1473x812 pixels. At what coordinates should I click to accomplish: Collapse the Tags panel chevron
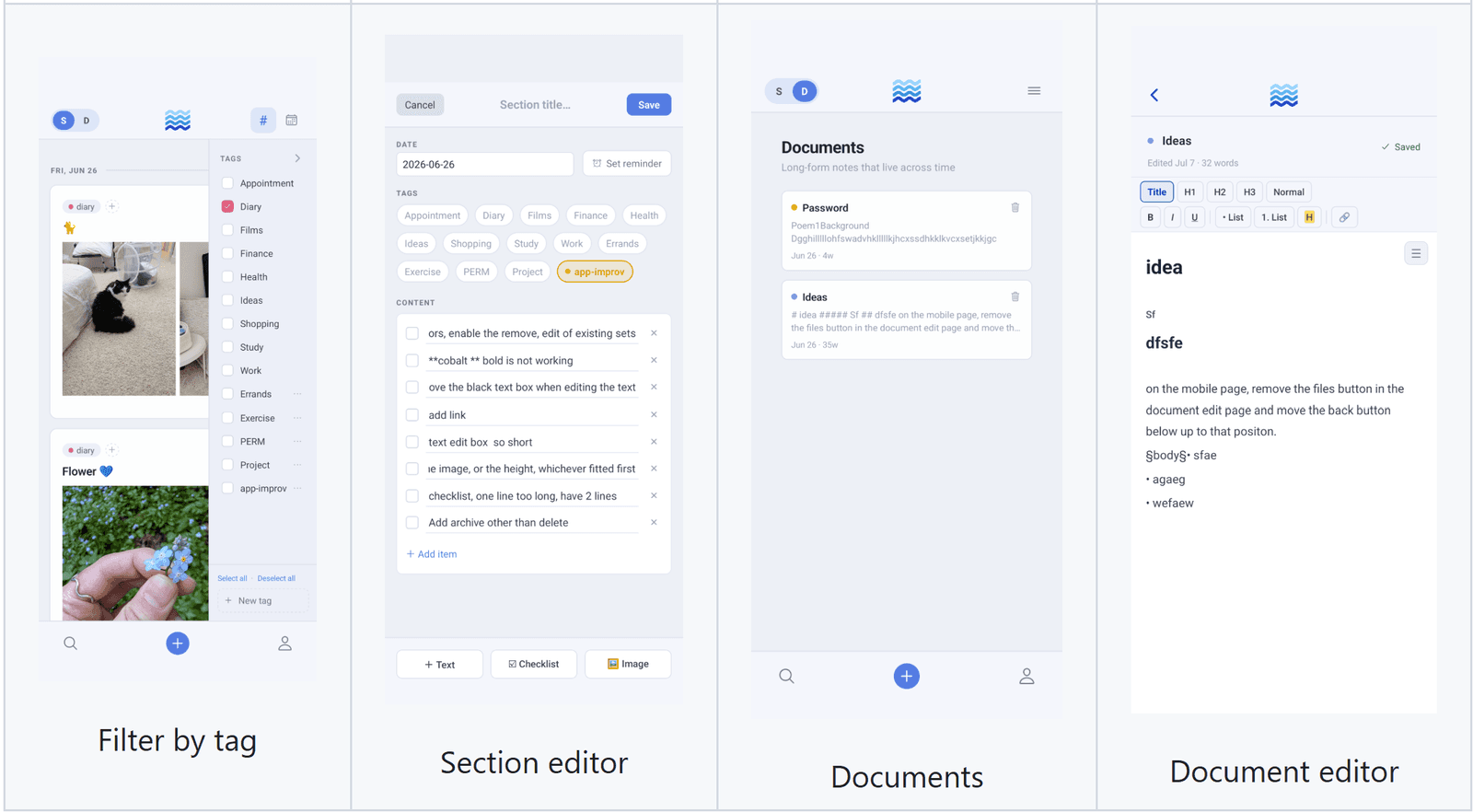pos(297,158)
